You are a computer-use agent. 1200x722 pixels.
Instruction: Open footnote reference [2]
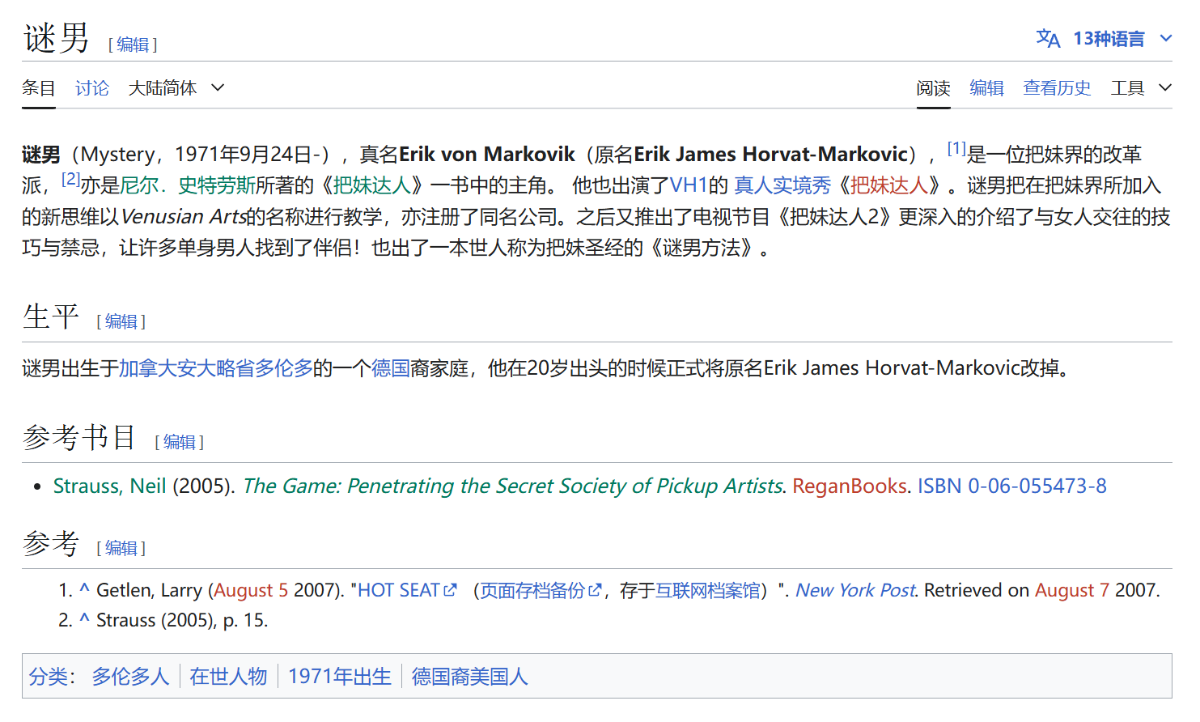pos(71,179)
